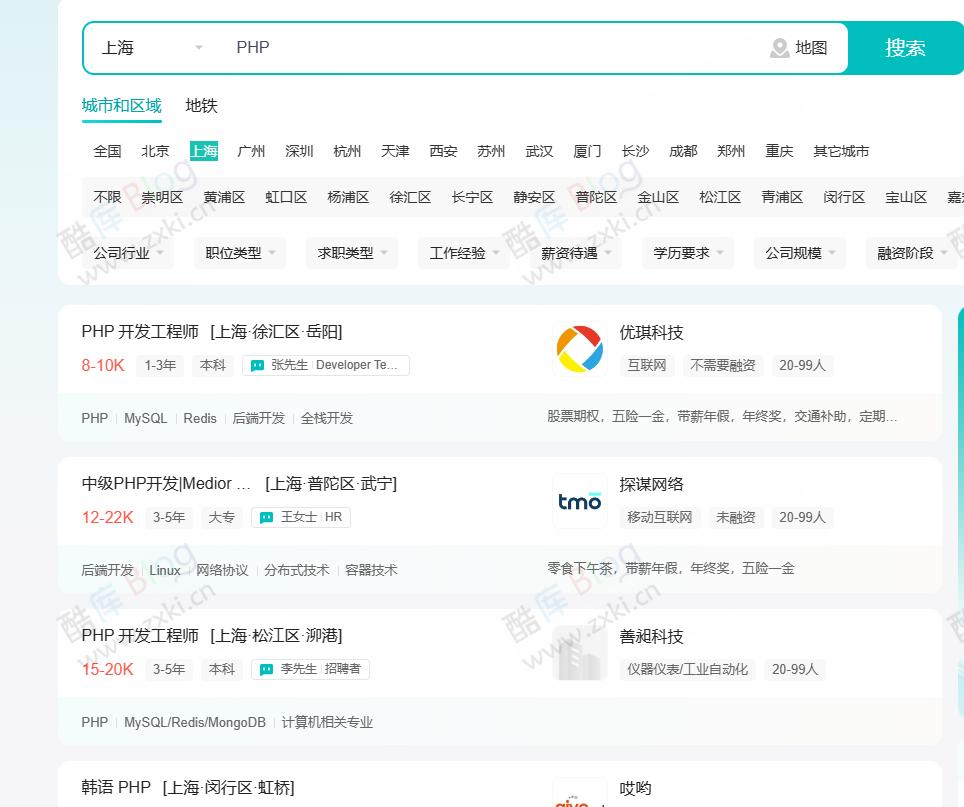Viewport: 964px width, 807px height.
Task: Select 不限 for district filter
Action: point(107,197)
